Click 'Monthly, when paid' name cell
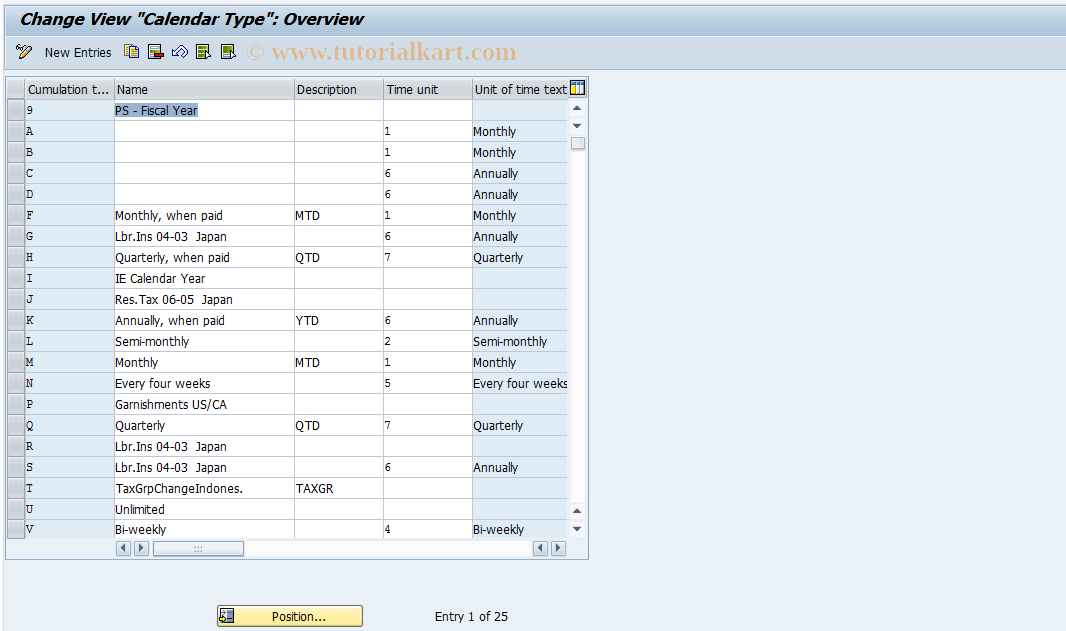This screenshot has height=631, width=1066. 204,216
